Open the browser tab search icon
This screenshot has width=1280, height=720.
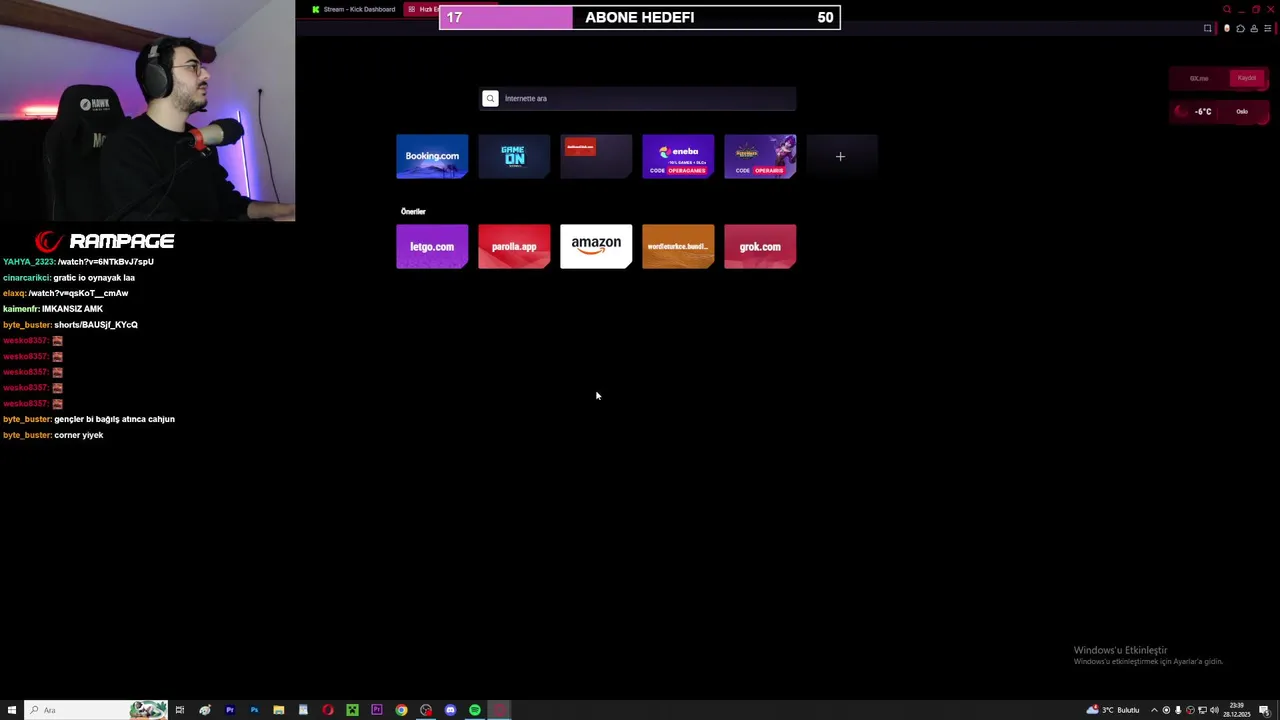coord(1227,9)
